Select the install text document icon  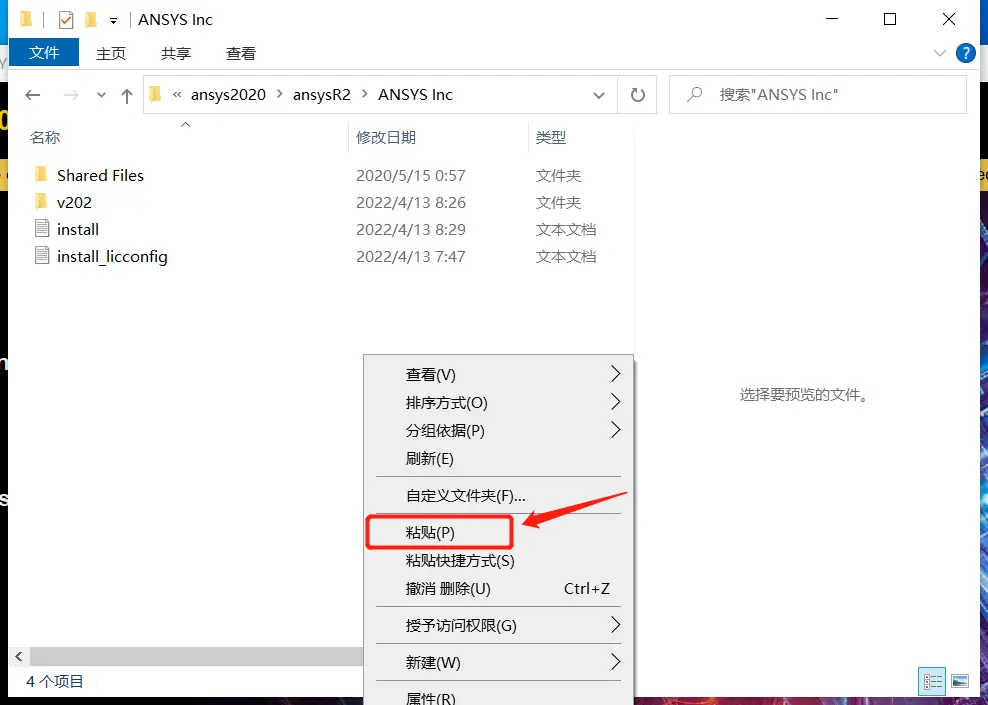click(x=42, y=229)
